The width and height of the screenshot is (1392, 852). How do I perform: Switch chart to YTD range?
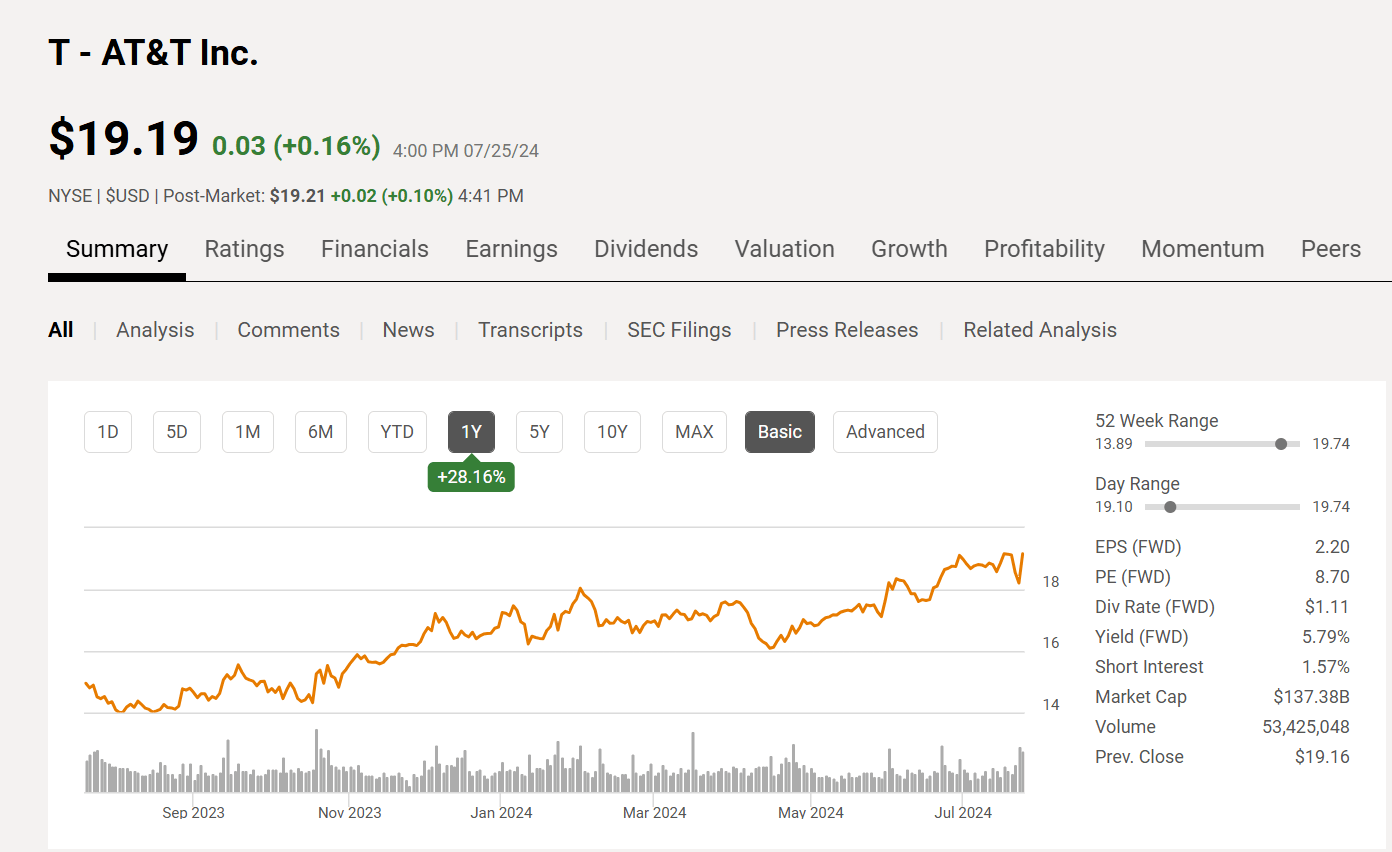397,432
